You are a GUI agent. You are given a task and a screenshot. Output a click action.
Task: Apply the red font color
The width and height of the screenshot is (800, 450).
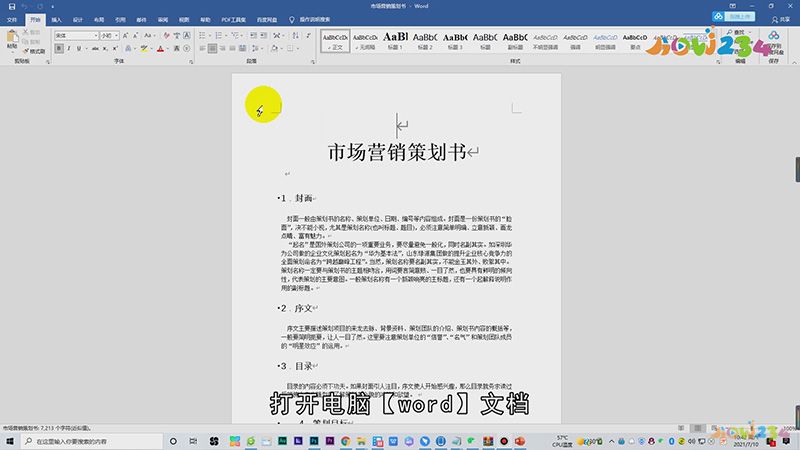point(160,48)
